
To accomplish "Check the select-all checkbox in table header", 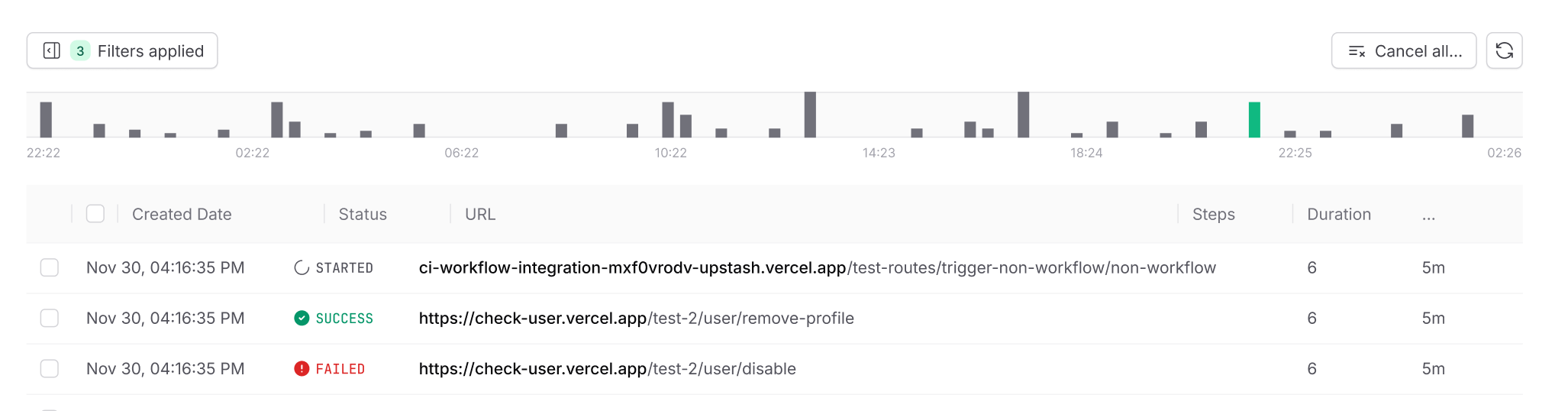I will (x=95, y=214).
